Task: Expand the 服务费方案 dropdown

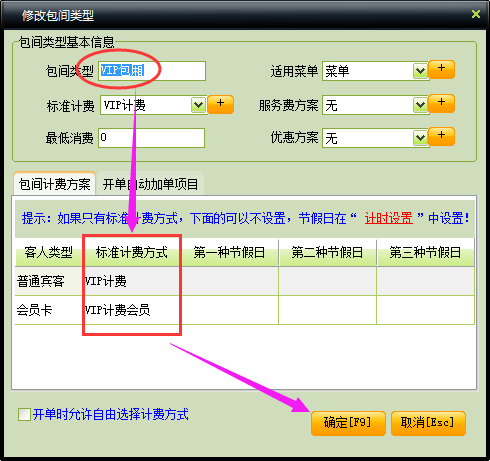Action: coord(420,105)
